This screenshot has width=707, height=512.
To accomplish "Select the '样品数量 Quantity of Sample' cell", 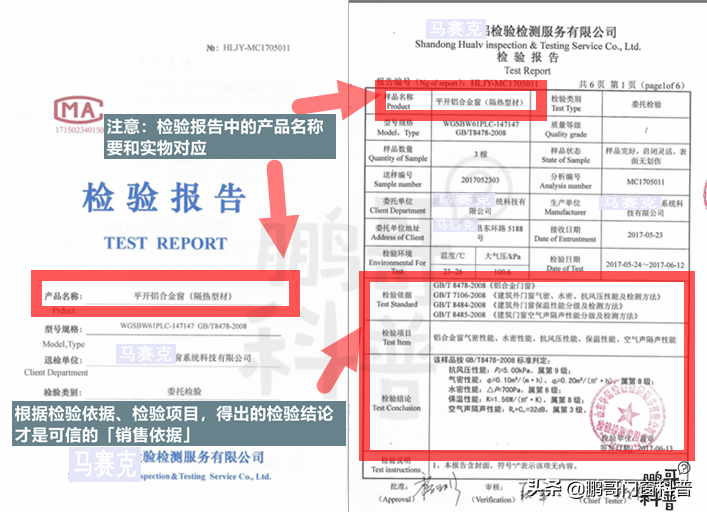I will coord(398,154).
